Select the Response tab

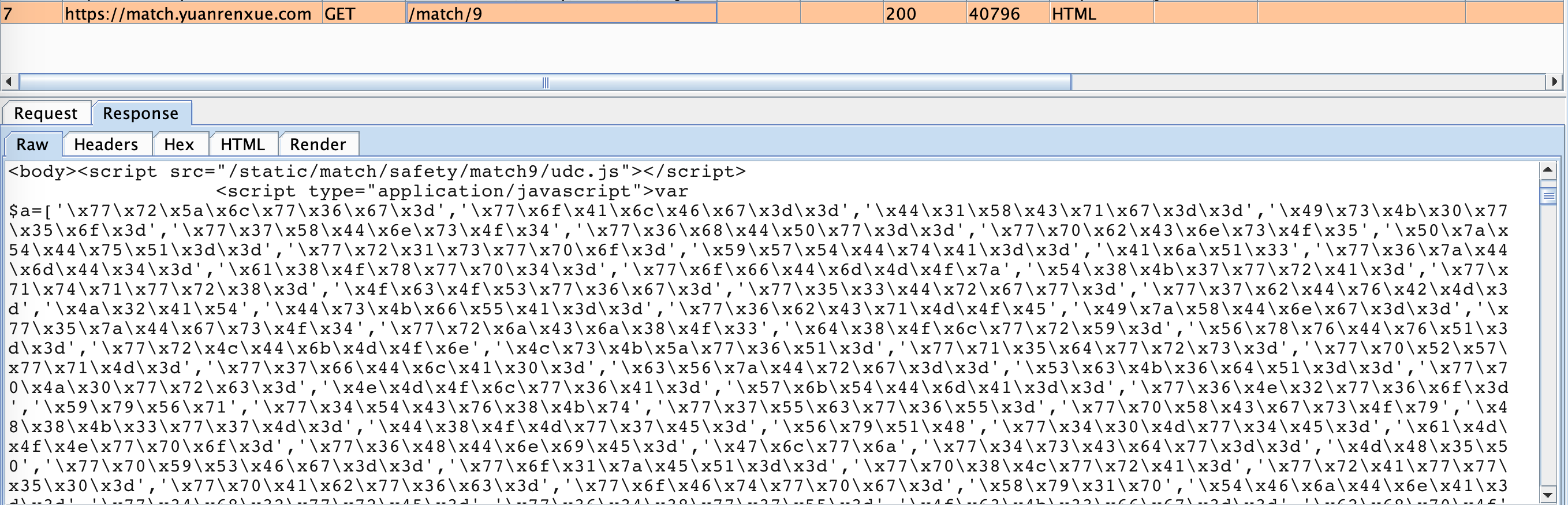tap(141, 113)
